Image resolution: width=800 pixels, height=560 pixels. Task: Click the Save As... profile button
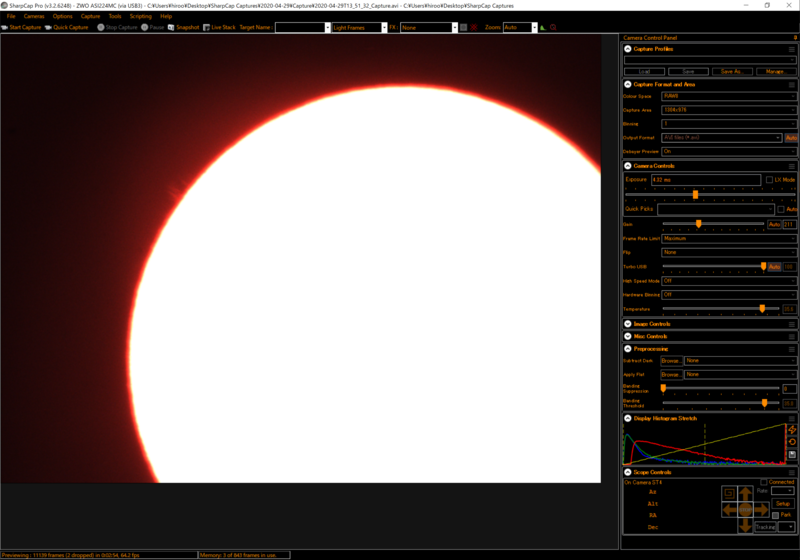732,71
